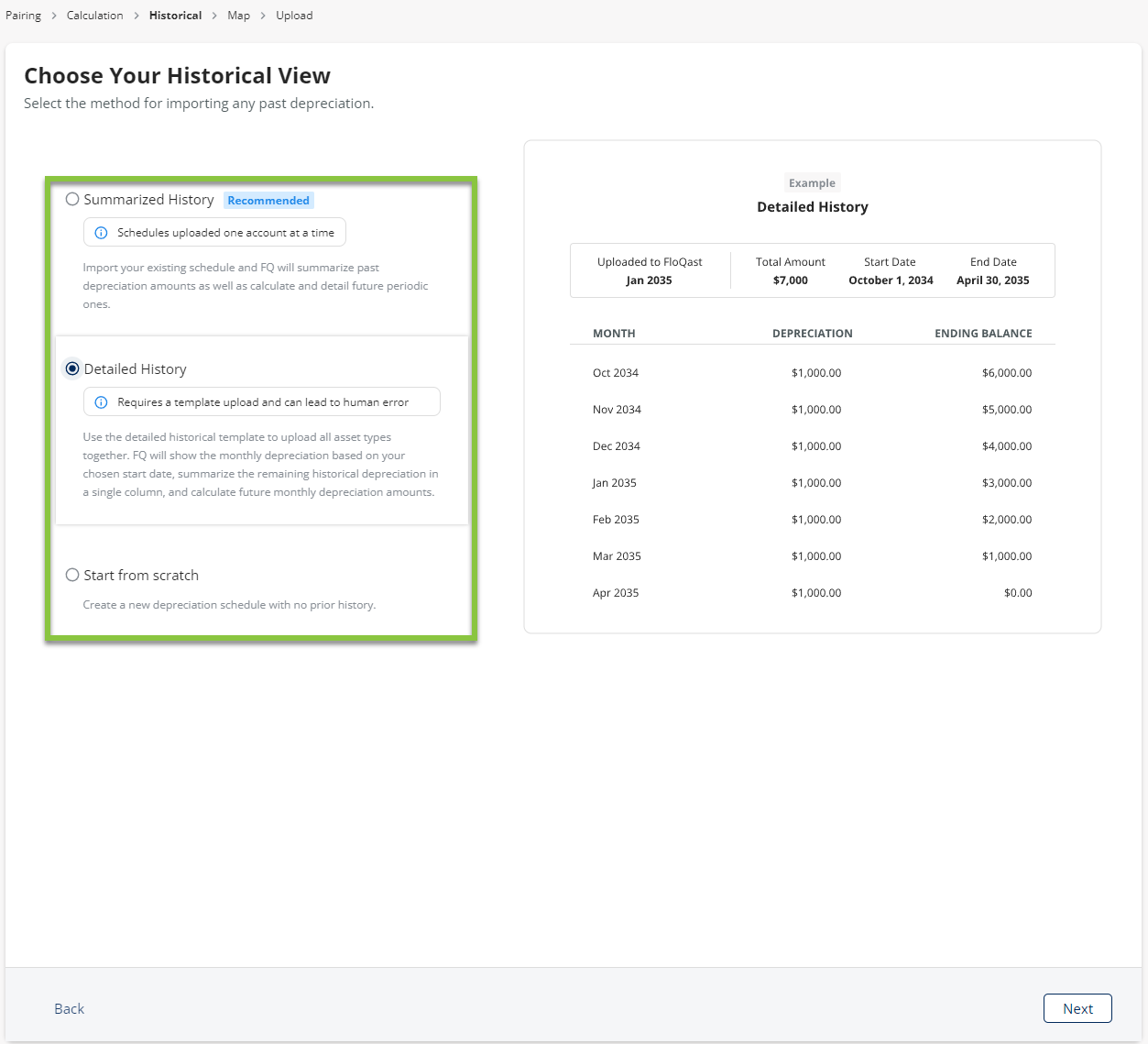Click the Historical breadcrumb step

tap(175, 16)
